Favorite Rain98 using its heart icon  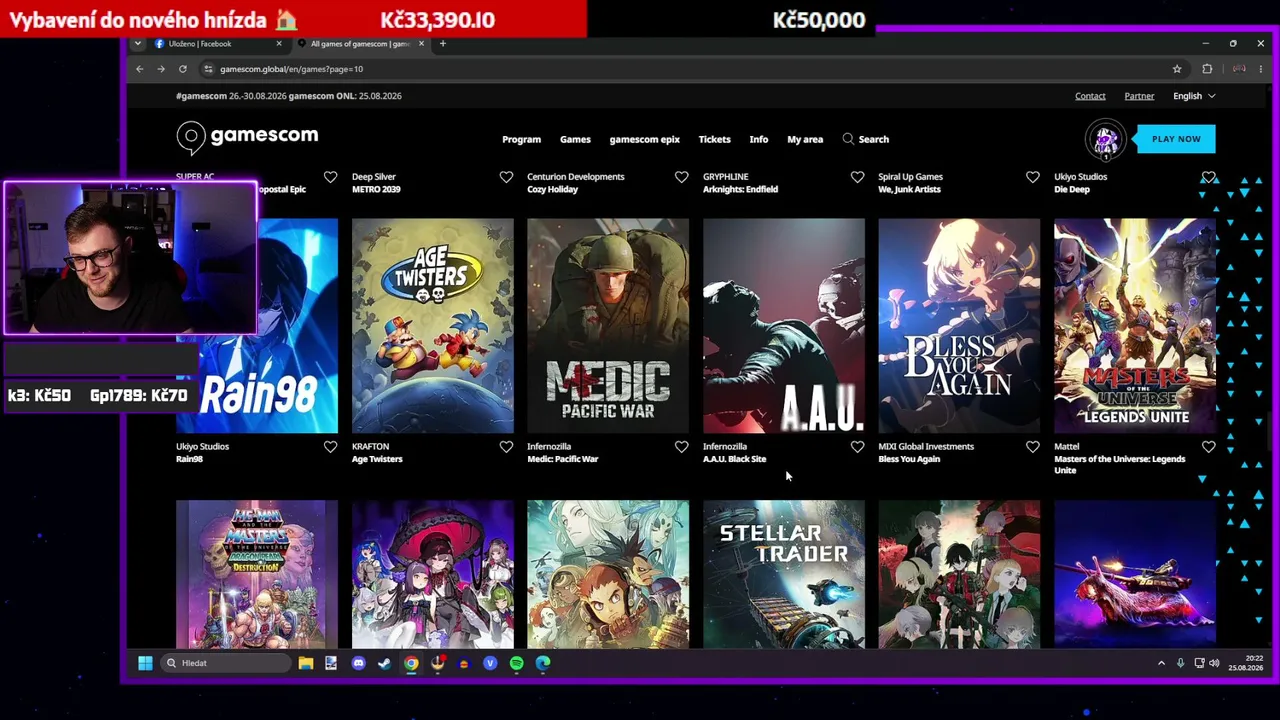[330, 447]
